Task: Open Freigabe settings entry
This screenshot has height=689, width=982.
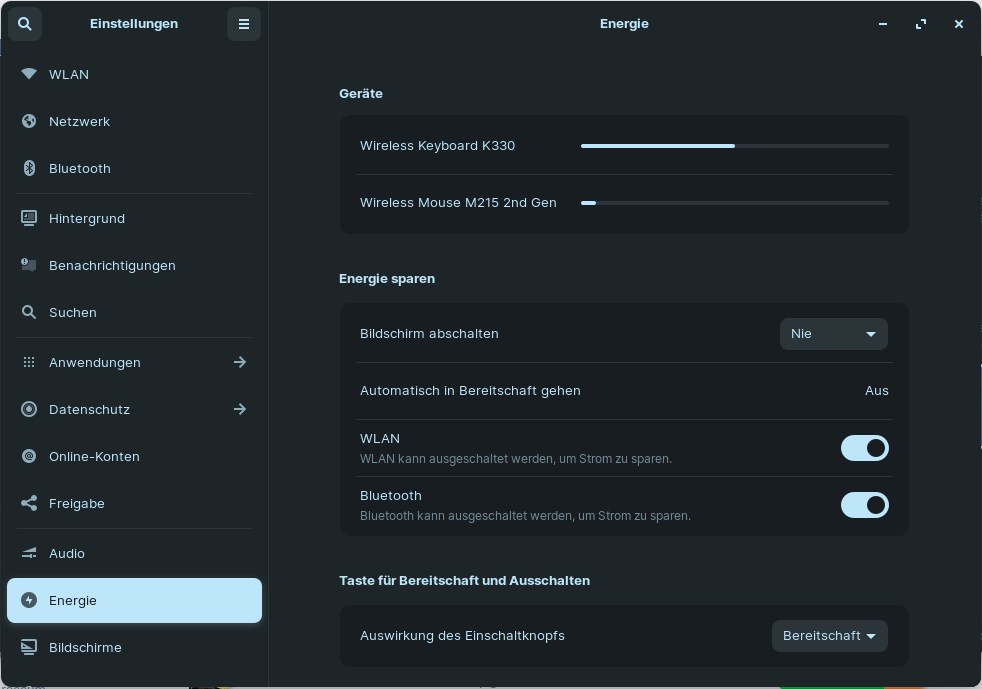Action: [134, 503]
